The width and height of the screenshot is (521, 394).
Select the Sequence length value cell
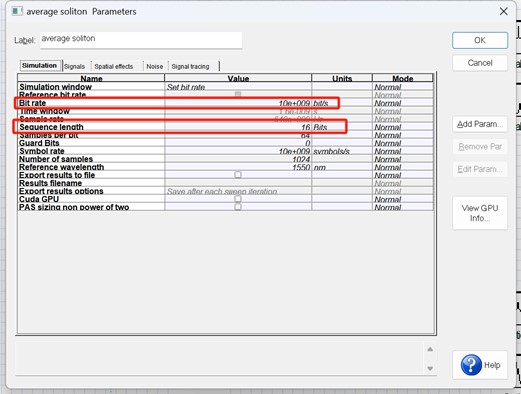tap(238, 127)
